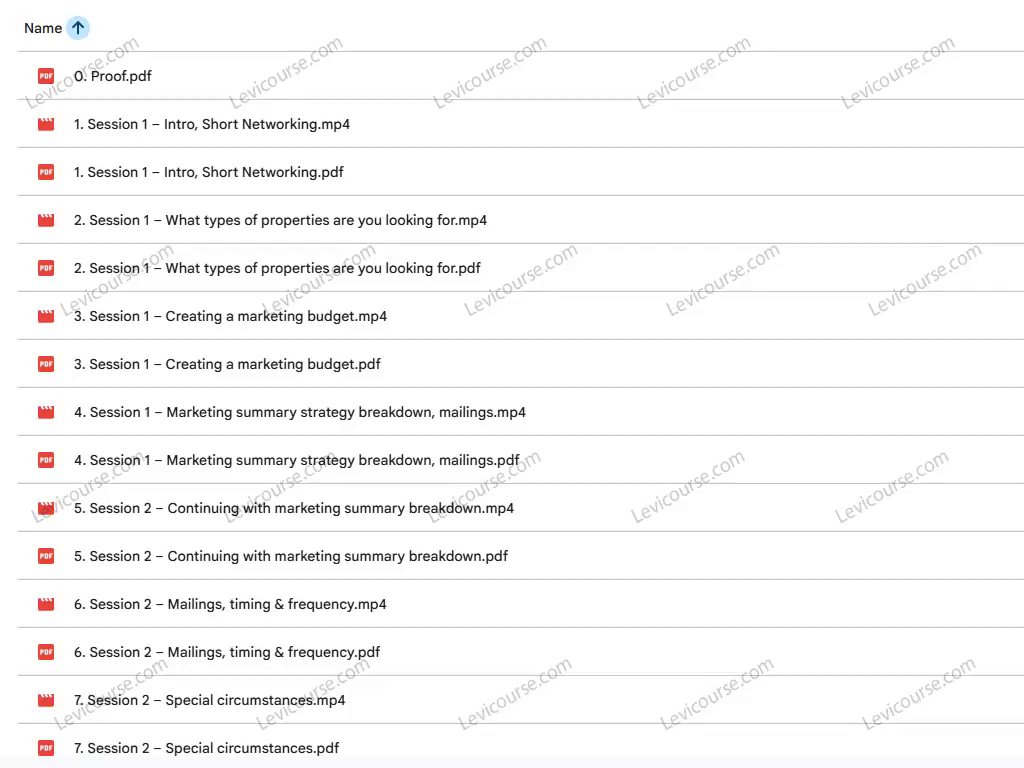Click PDF icon for Special circumstances.pdf
1024x768 pixels.
point(46,748)
